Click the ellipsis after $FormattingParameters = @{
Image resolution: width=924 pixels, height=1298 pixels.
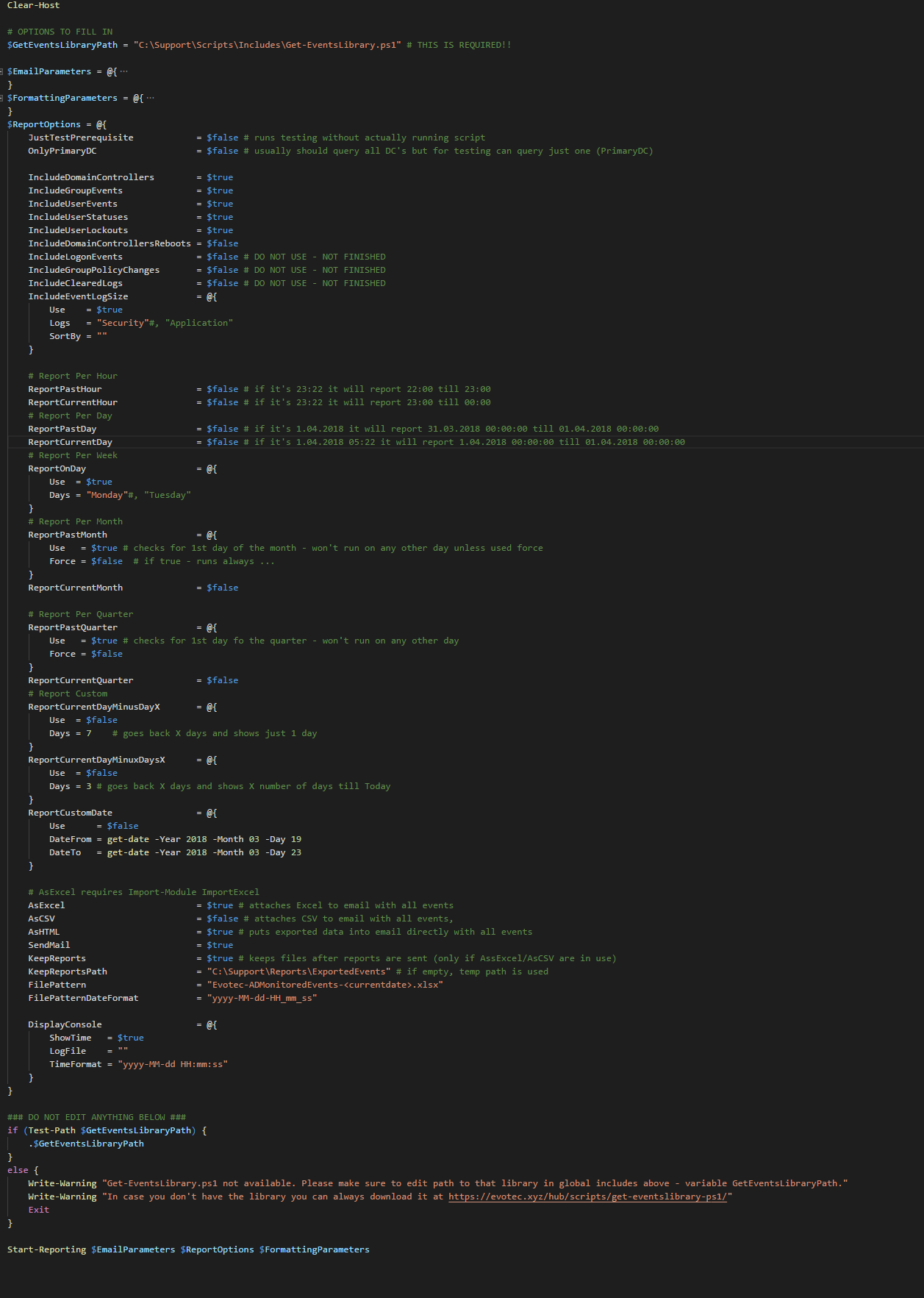pos(150,98)
